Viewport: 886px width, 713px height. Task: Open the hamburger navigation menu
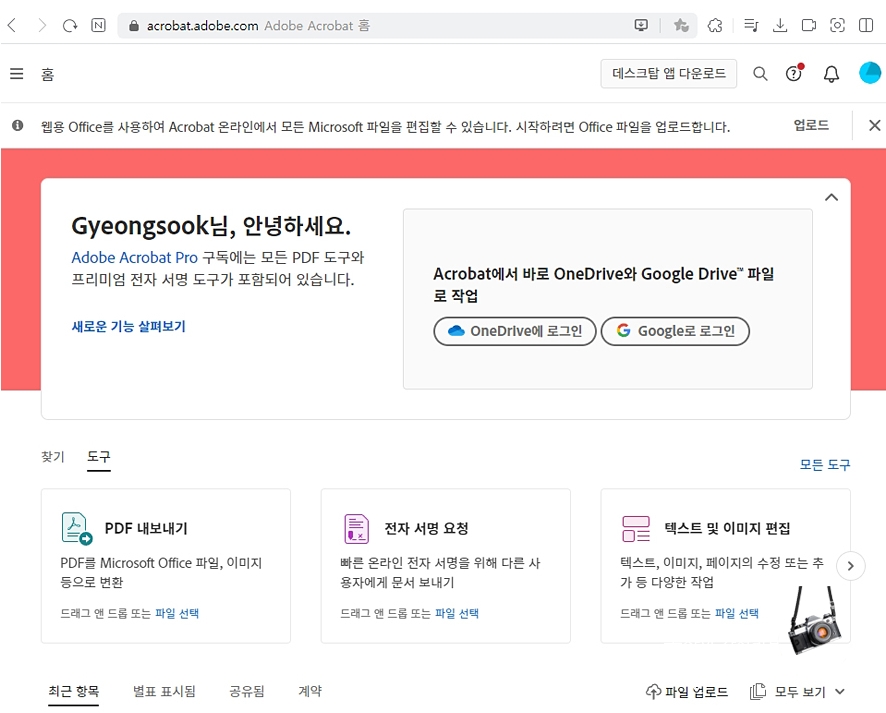pos(17,74)
